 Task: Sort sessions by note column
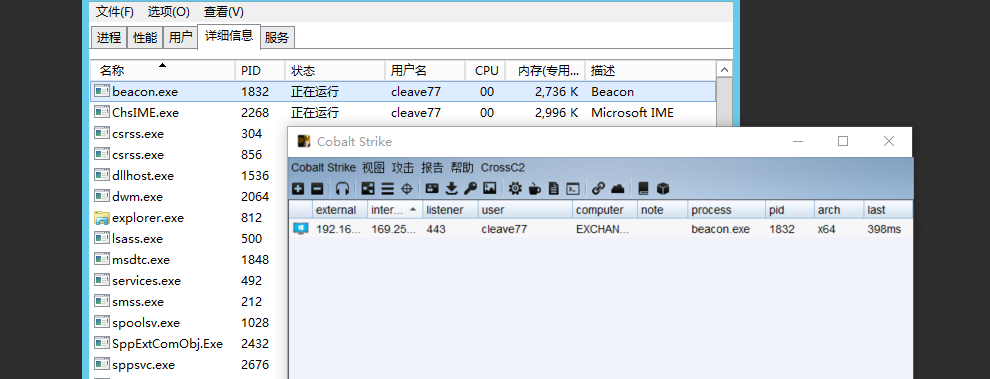662,210
